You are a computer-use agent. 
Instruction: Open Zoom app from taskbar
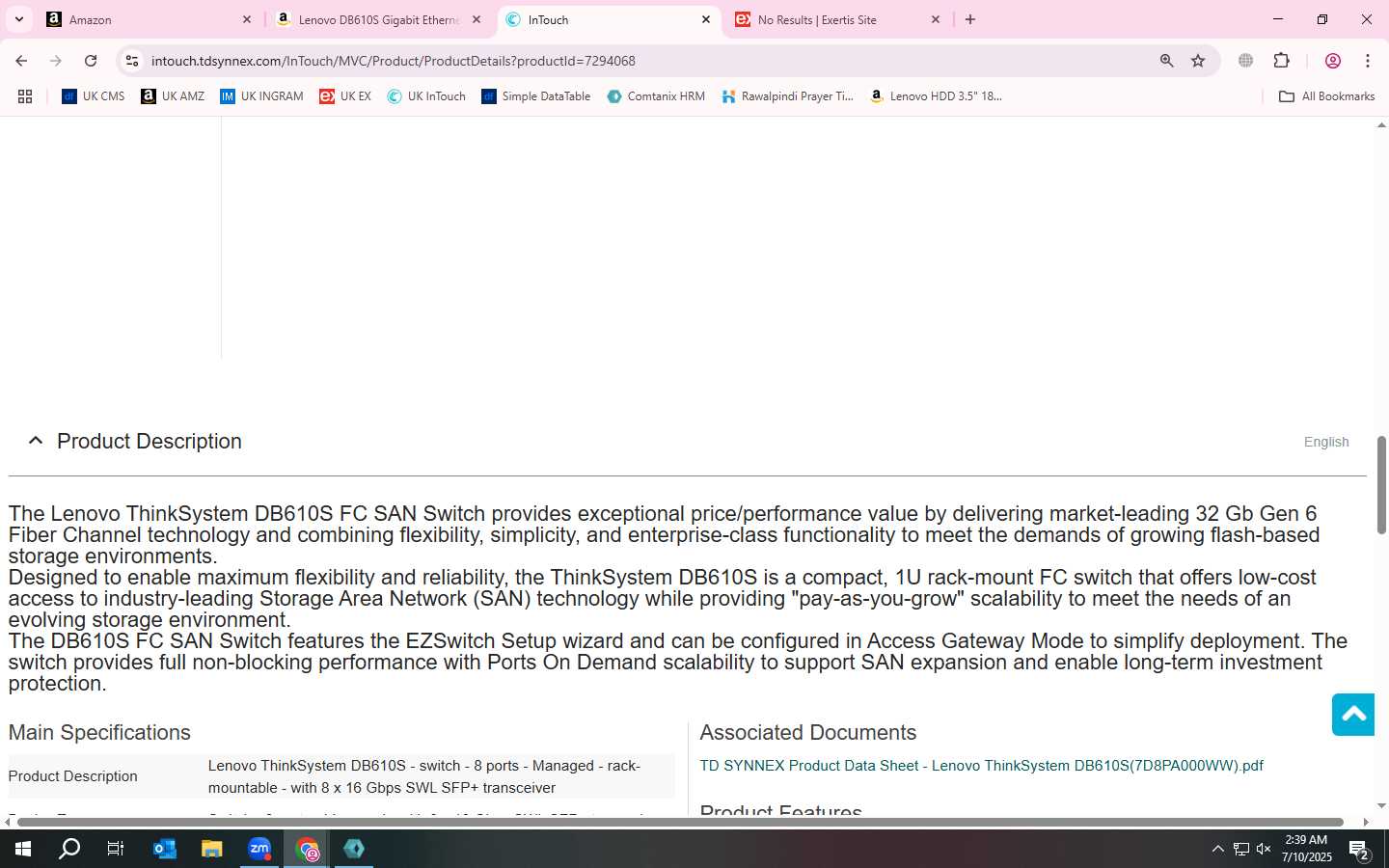click(x=259, y=849)
